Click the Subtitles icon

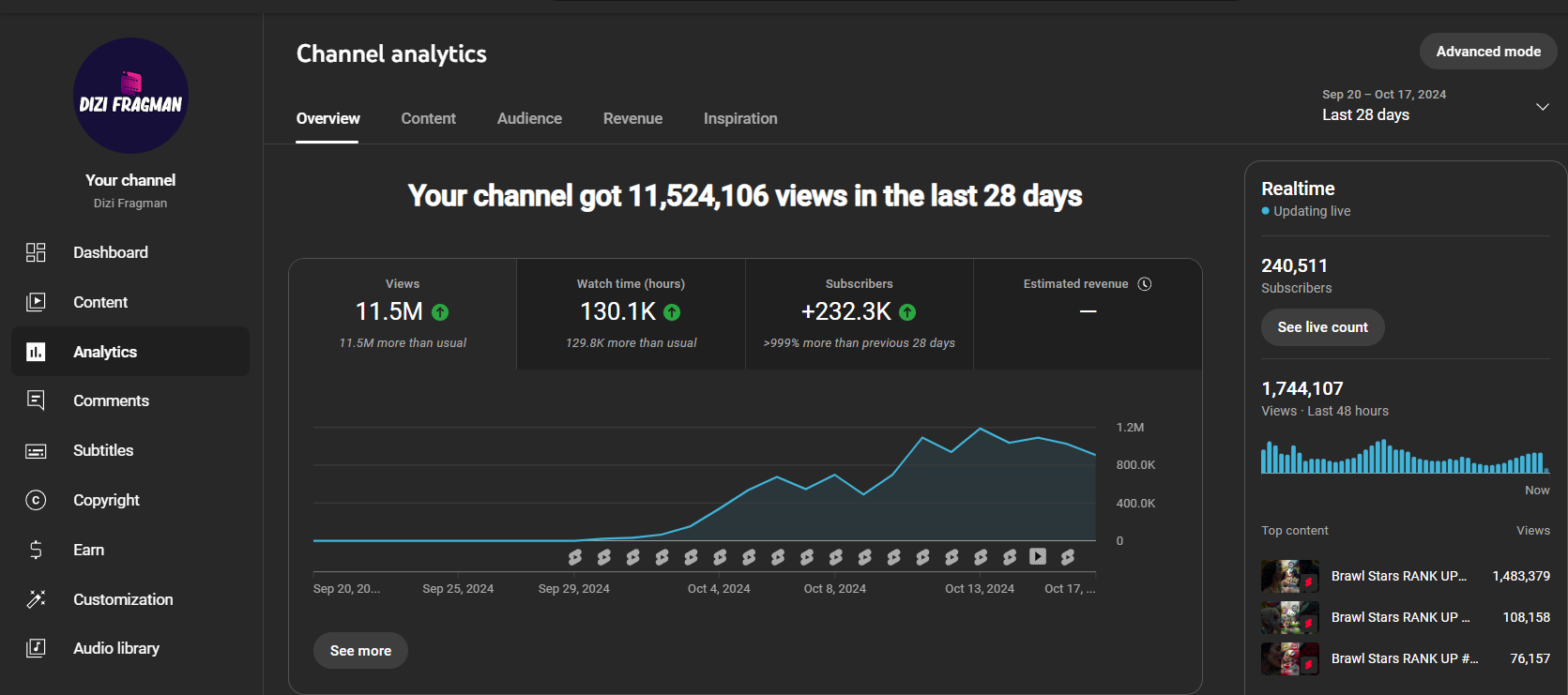[36, 451]
